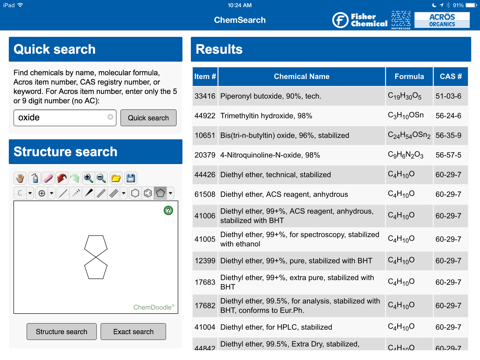
Task: Open the charge tool dropdown arrow
Action: [x=52, y=193]
